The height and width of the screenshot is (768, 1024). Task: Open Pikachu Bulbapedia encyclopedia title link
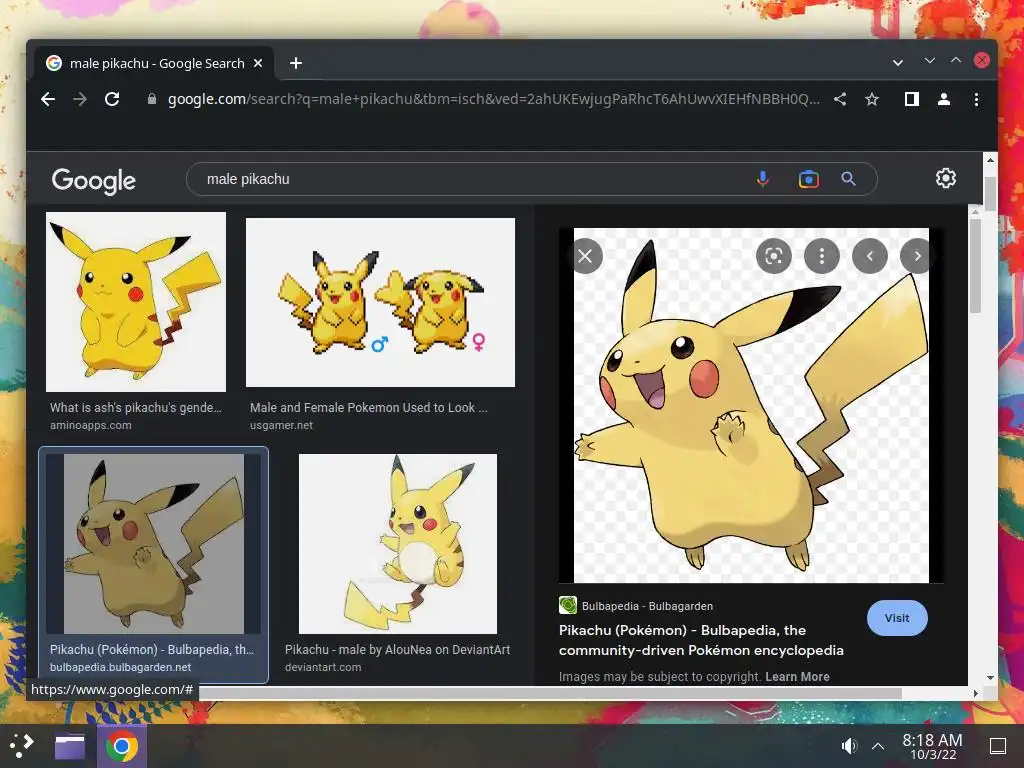pos(701,640)
